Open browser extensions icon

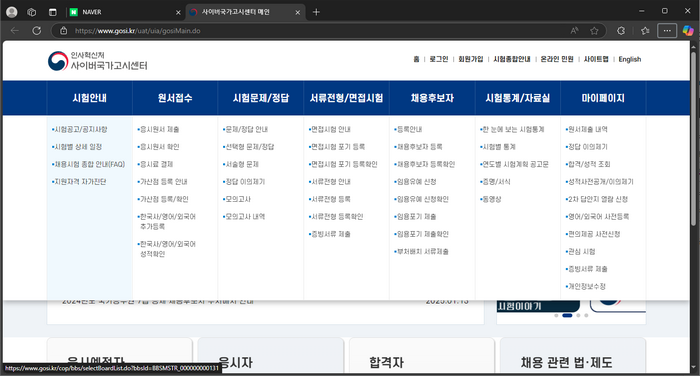621,31
